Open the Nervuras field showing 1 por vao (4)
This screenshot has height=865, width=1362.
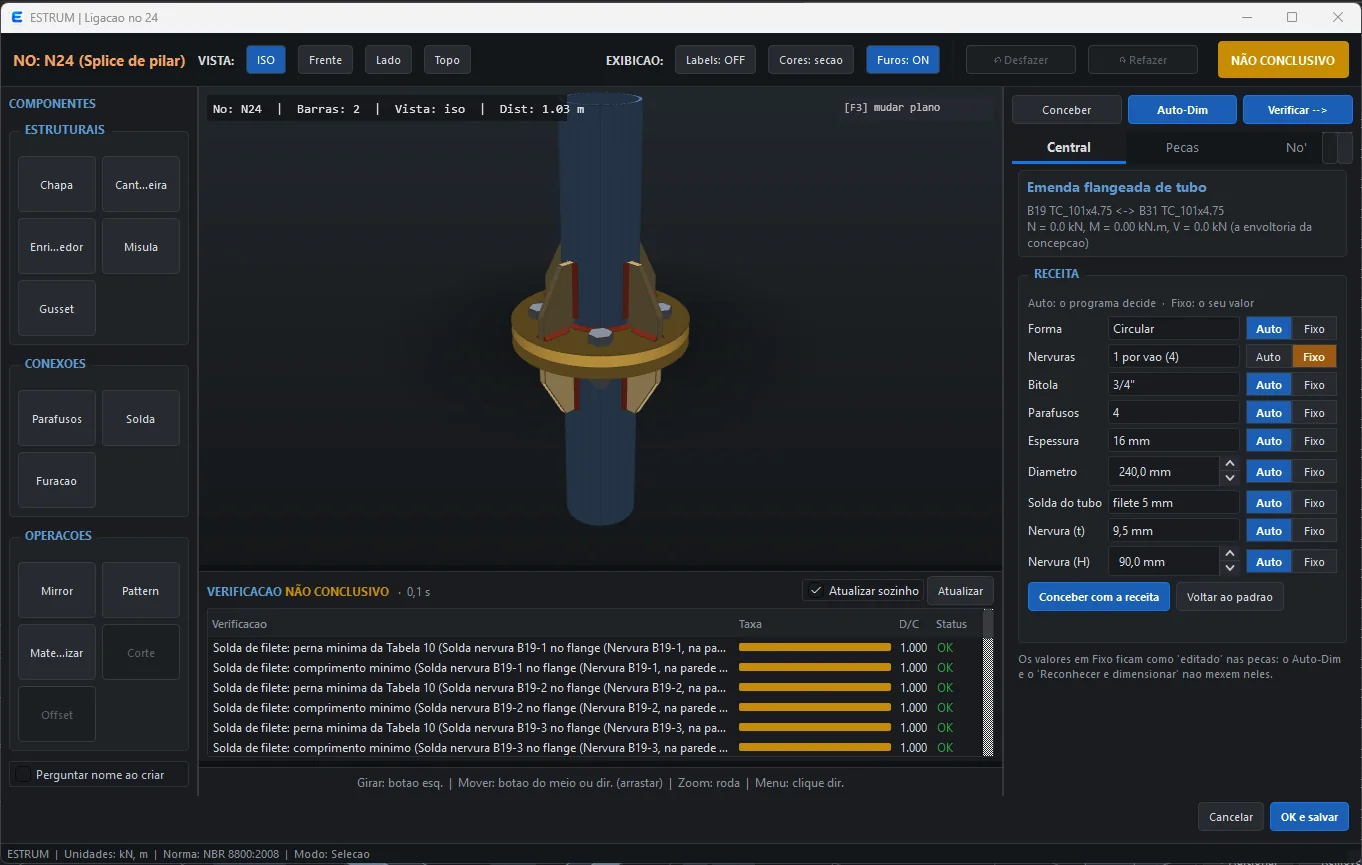coord(1174,357)
